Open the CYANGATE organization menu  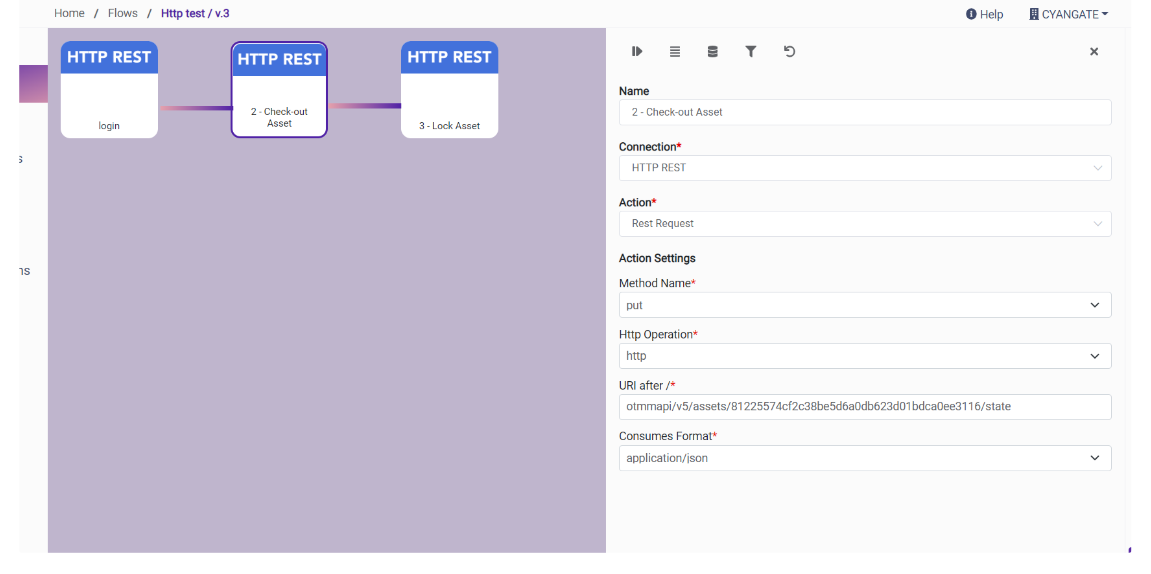(1068, 14)
